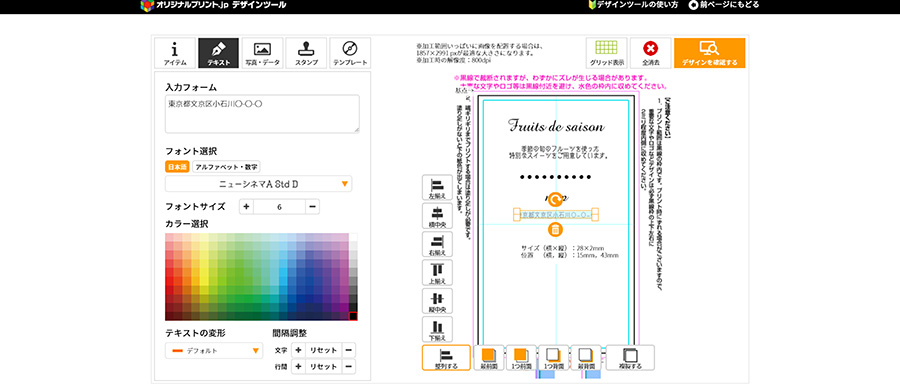The width and height of the screenshot is (900, 384).
Task: Open the ニューシネマA Std D font dropdown
Action: 258,184
